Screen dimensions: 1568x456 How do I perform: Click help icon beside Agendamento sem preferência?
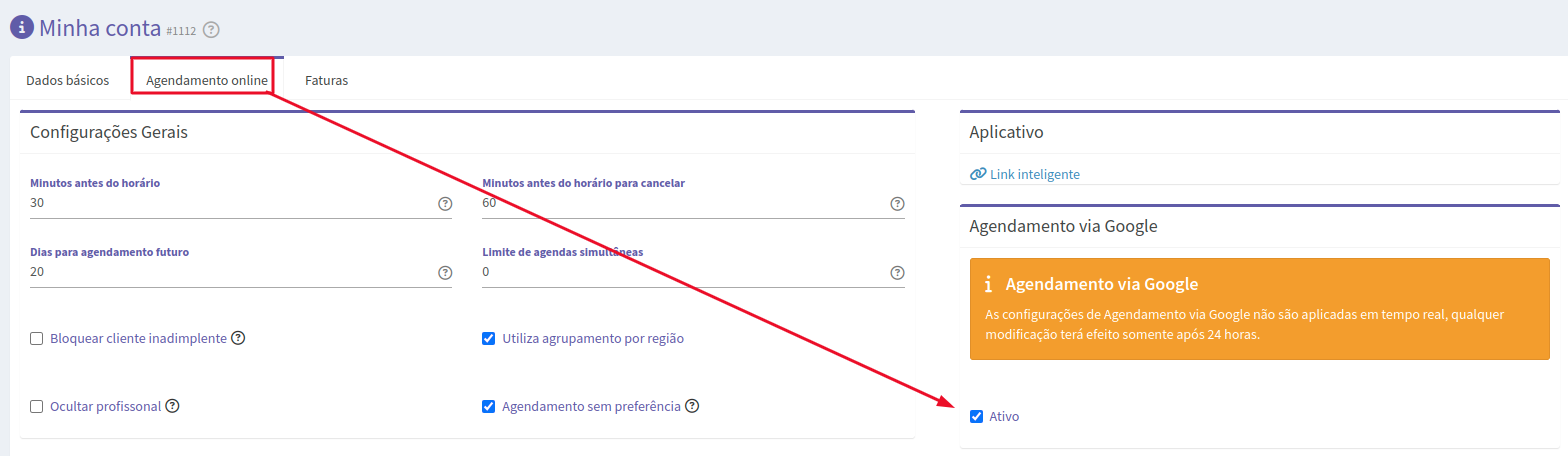click(x=692, y=406)
